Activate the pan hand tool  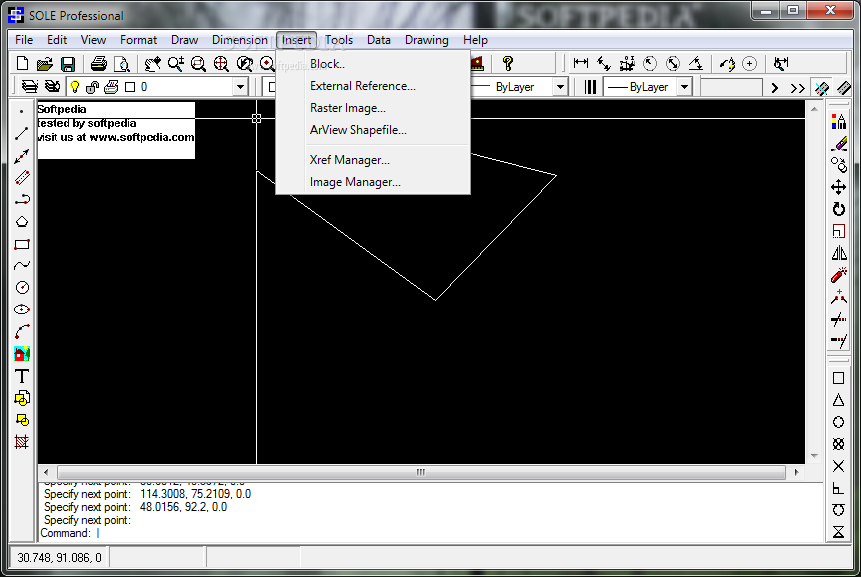point(153,64)
